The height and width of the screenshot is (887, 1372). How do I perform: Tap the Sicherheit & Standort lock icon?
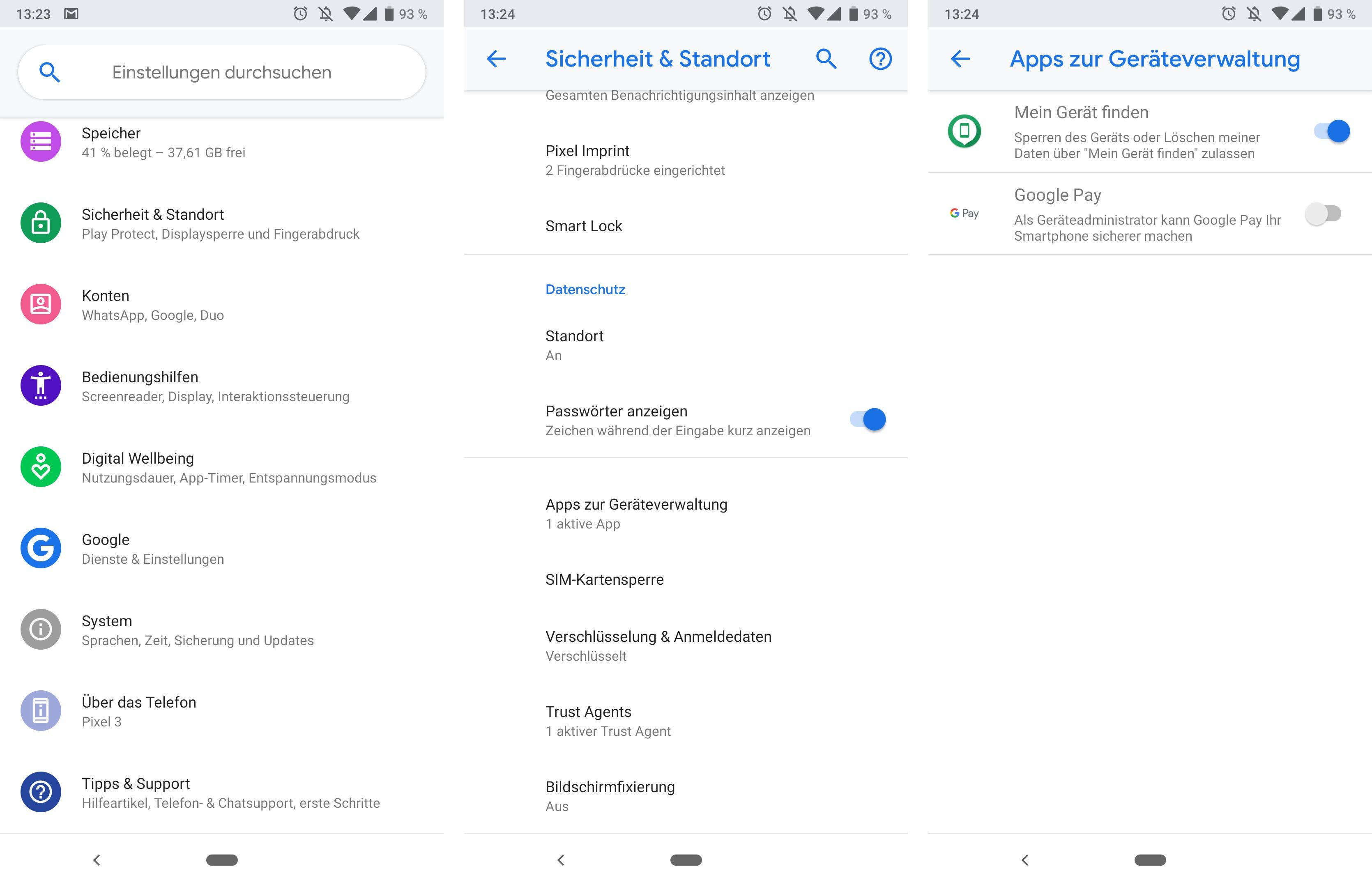click(x=40, y=223)
